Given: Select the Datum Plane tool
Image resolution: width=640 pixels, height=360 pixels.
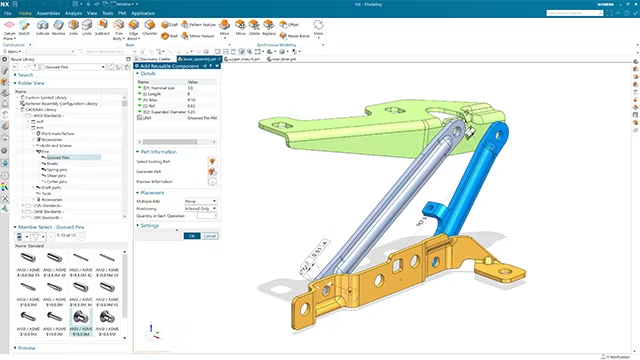Looking at the screenshot, I should (9, 29).
